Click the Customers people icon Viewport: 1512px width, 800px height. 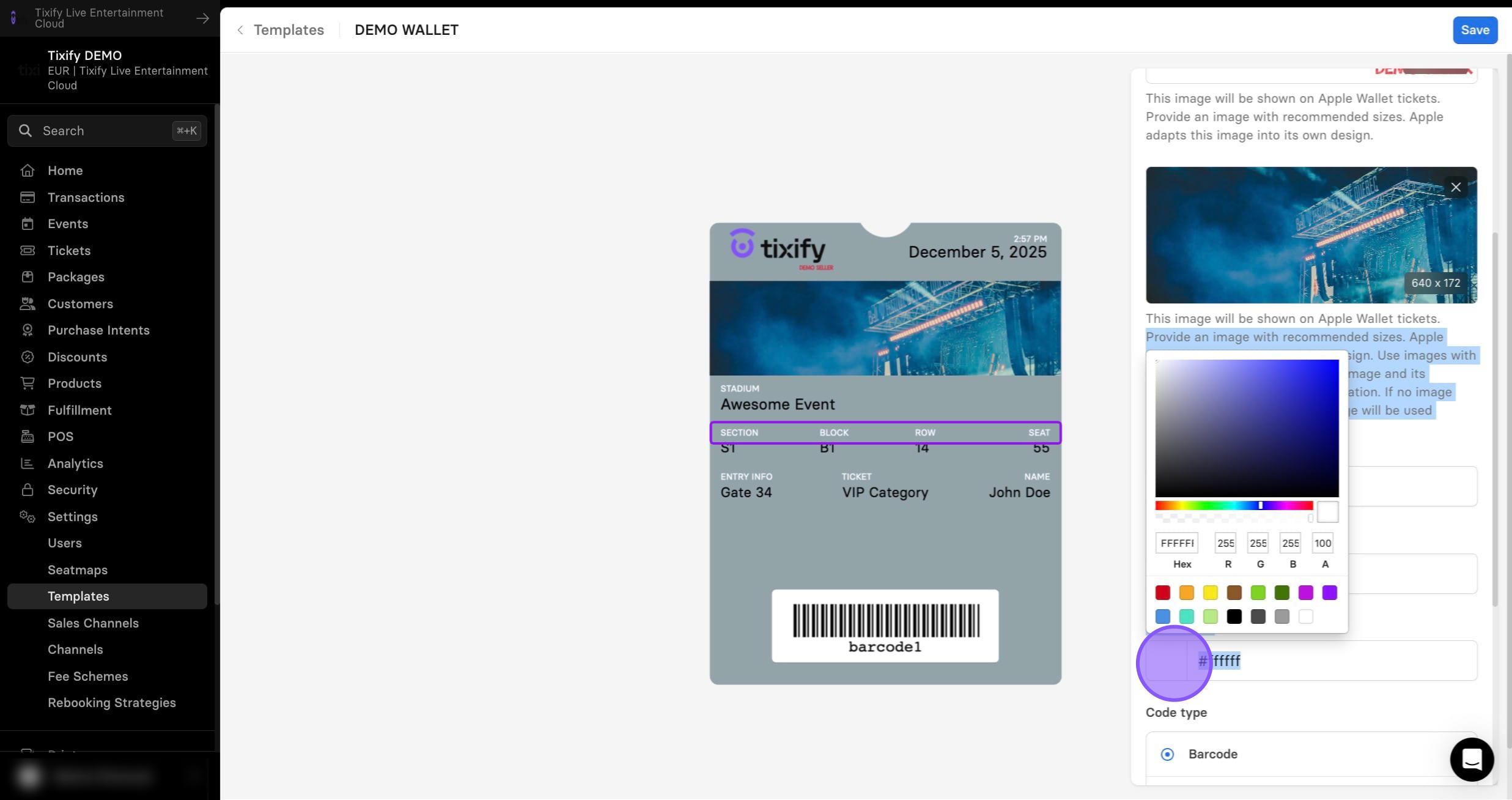[x=28, y=303]
